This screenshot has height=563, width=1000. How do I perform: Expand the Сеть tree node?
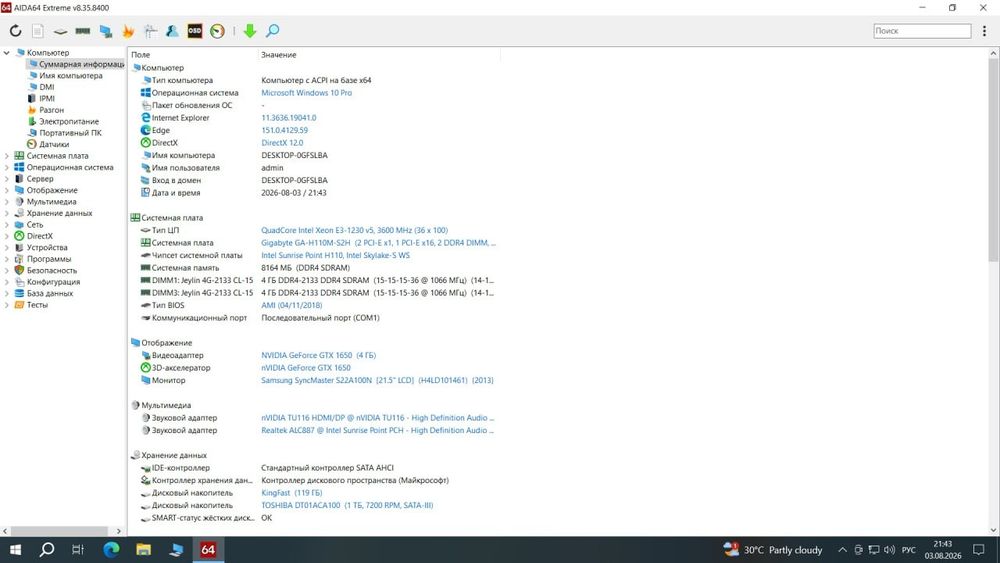coord(6,224)
